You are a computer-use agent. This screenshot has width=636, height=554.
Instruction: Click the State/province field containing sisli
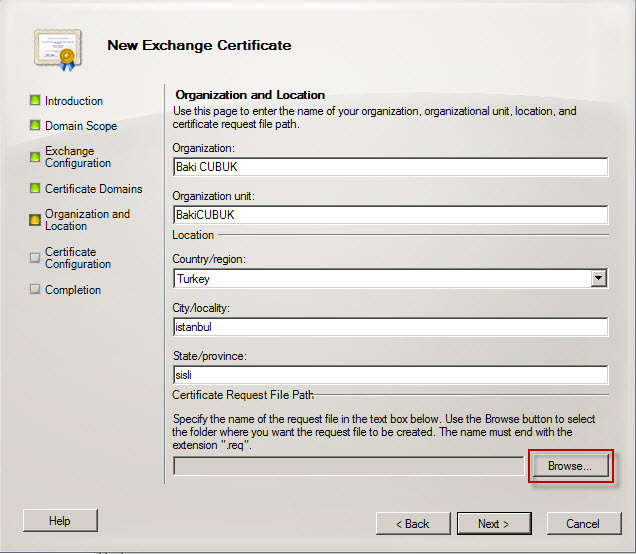click(390, 375)
